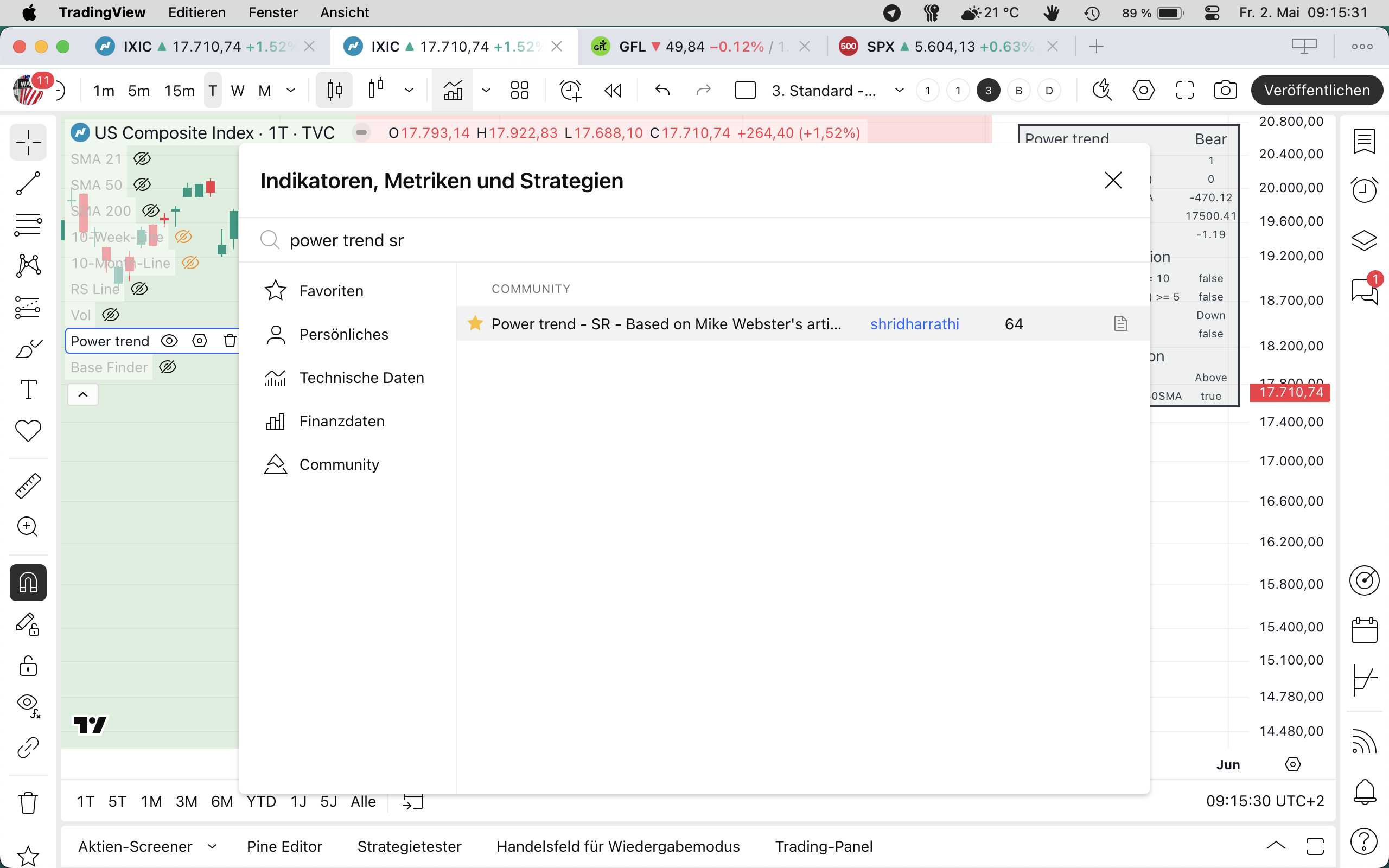Open author shridharrathi profile link

pos(914,324)
